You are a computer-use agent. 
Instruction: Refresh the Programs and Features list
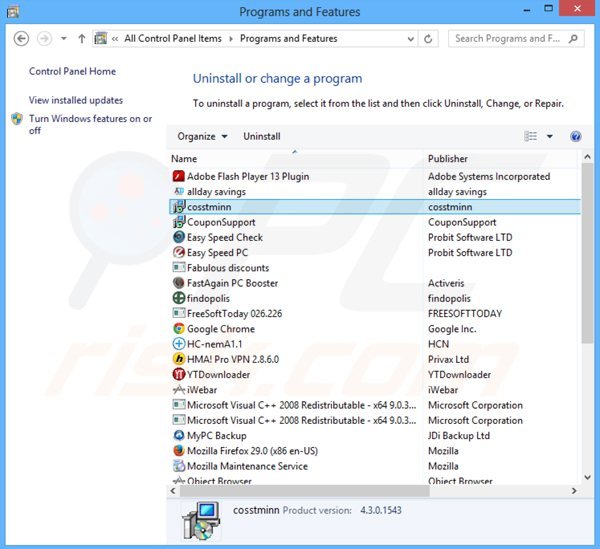coord(429,39)
